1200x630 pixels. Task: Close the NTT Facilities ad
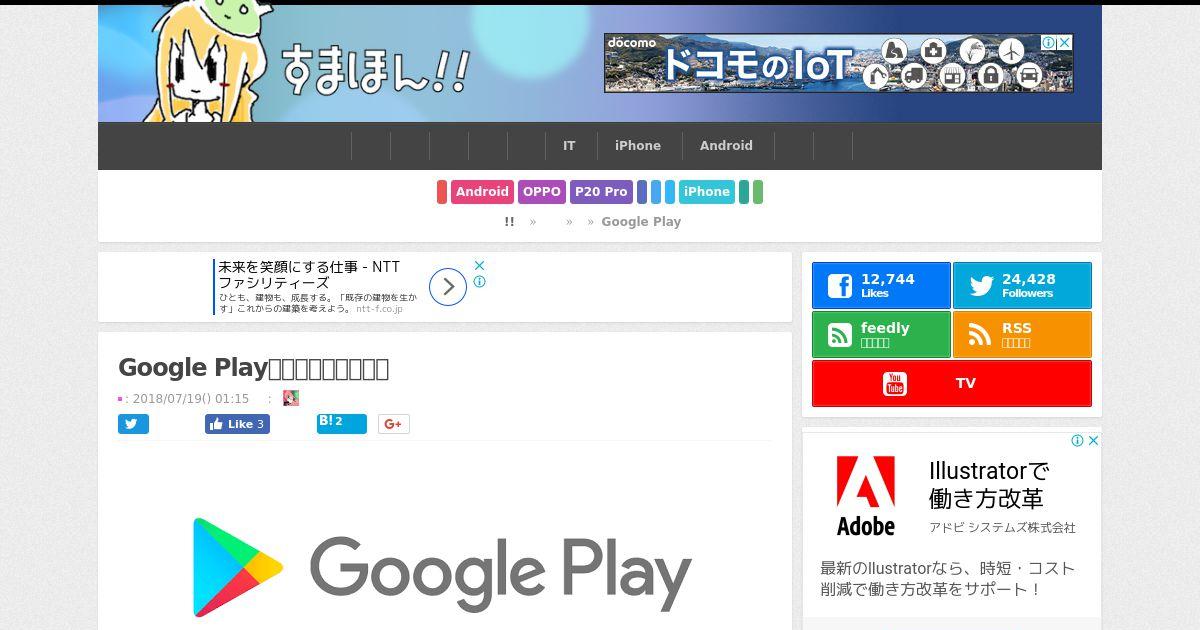(479, 265)
